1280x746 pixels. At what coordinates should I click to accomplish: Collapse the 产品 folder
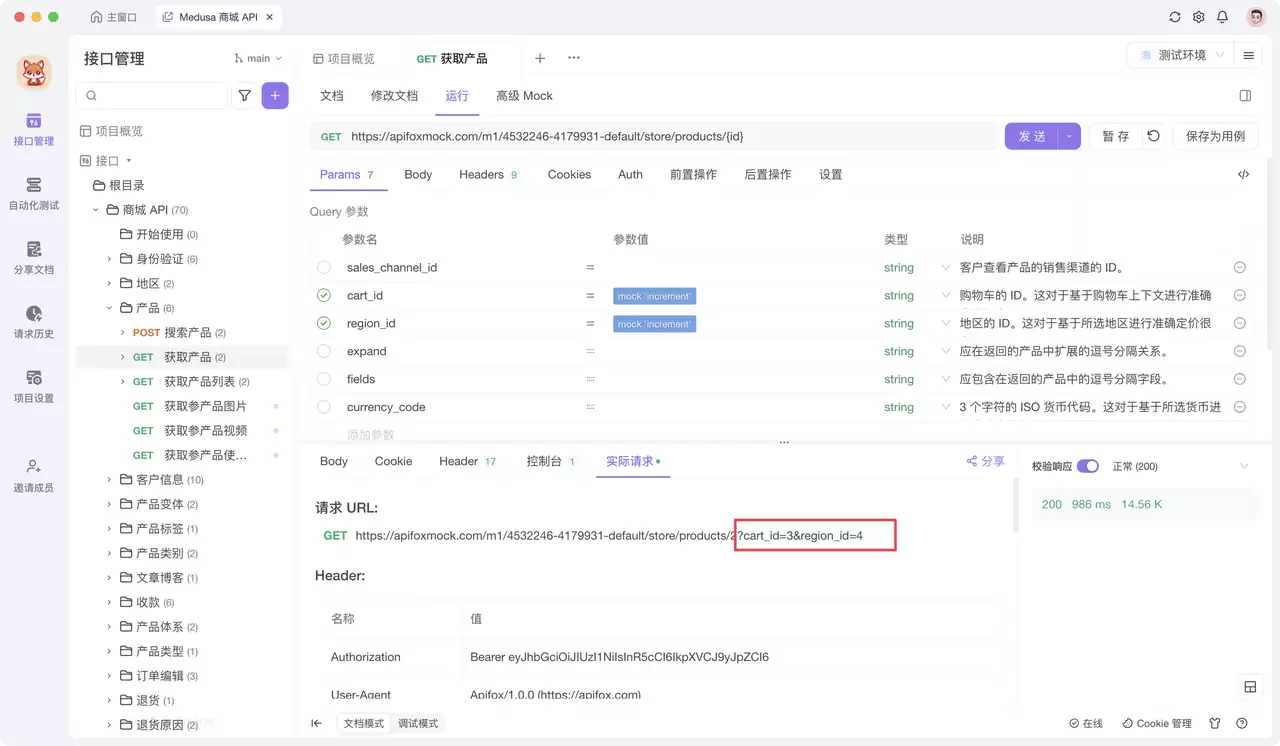(x=109, y=308)
